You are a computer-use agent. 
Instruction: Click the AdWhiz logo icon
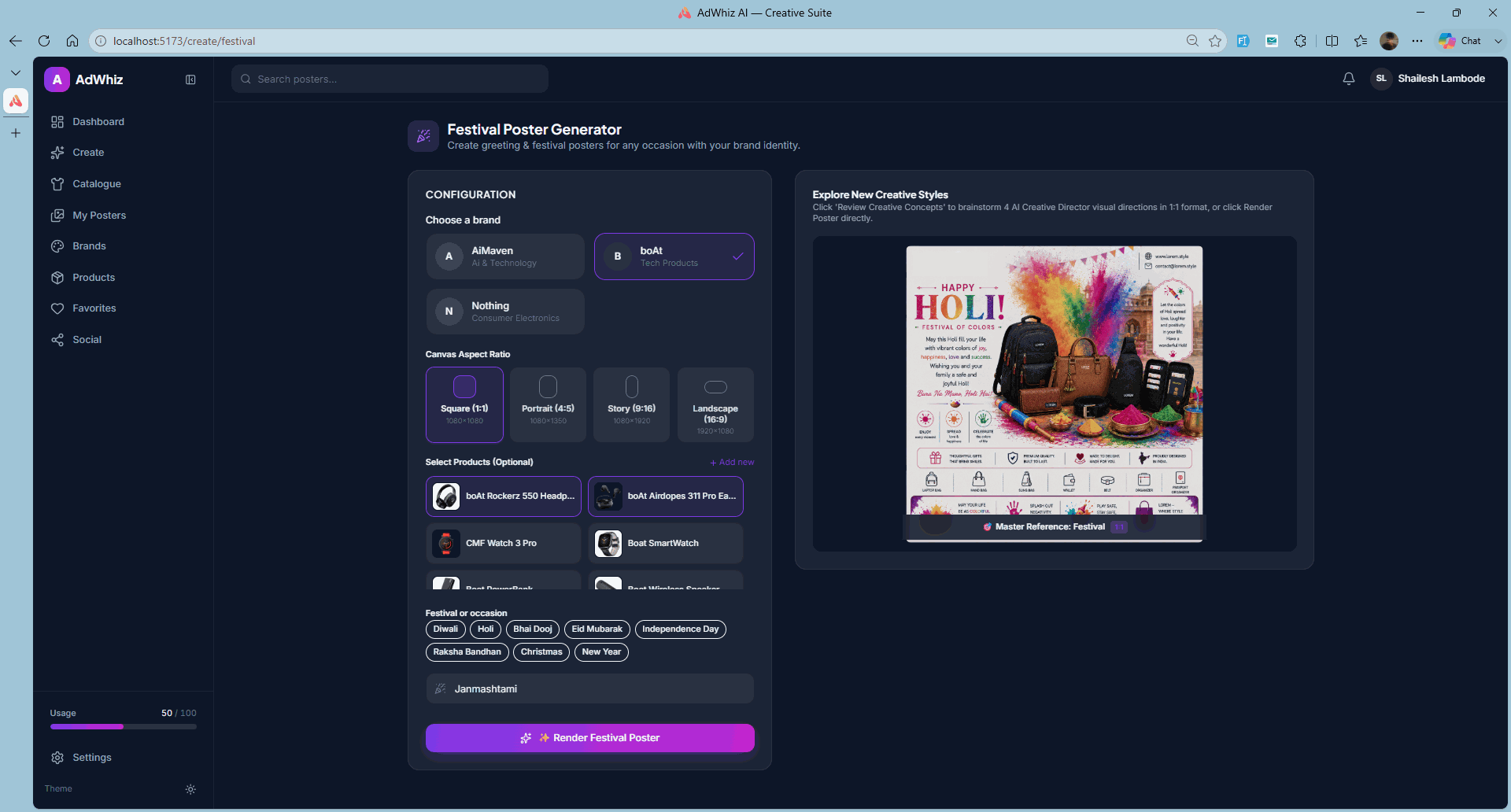pyautogui.click(x=57, y=79)
